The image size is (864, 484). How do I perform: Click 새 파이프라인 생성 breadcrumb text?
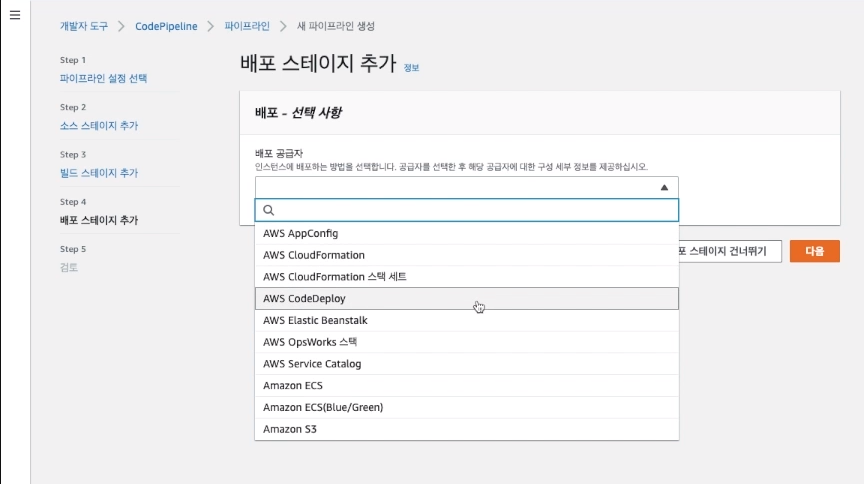pyautogui.click(x=336, y=26)
